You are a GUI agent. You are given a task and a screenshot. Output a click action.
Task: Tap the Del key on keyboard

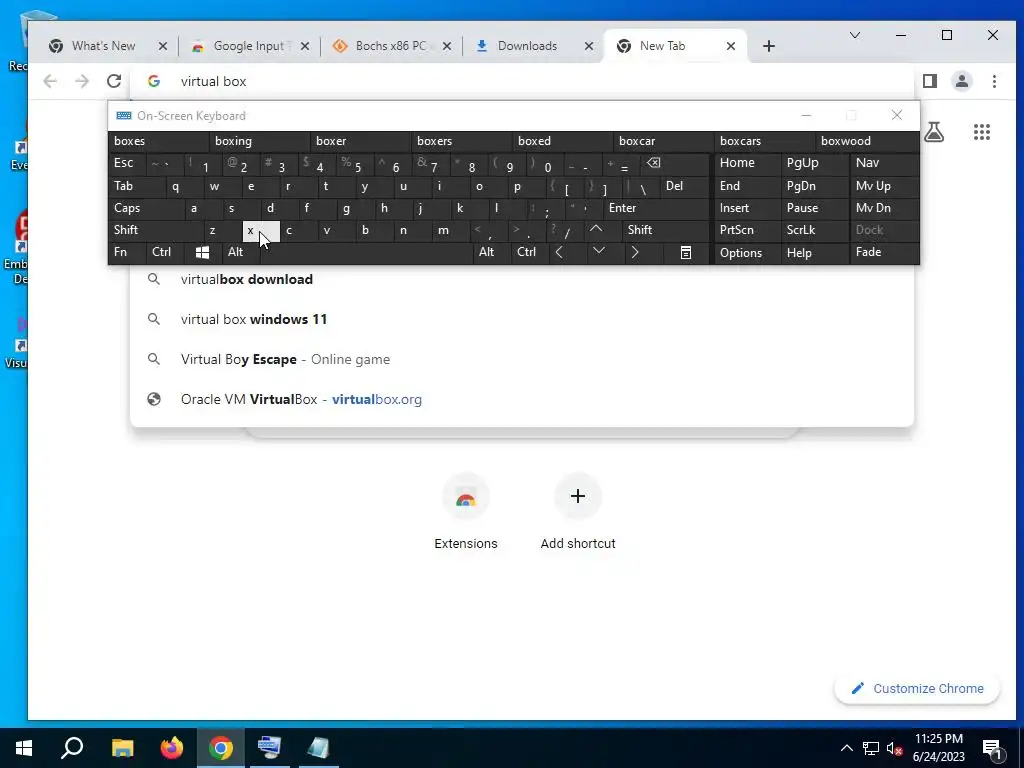coord(684,186)
